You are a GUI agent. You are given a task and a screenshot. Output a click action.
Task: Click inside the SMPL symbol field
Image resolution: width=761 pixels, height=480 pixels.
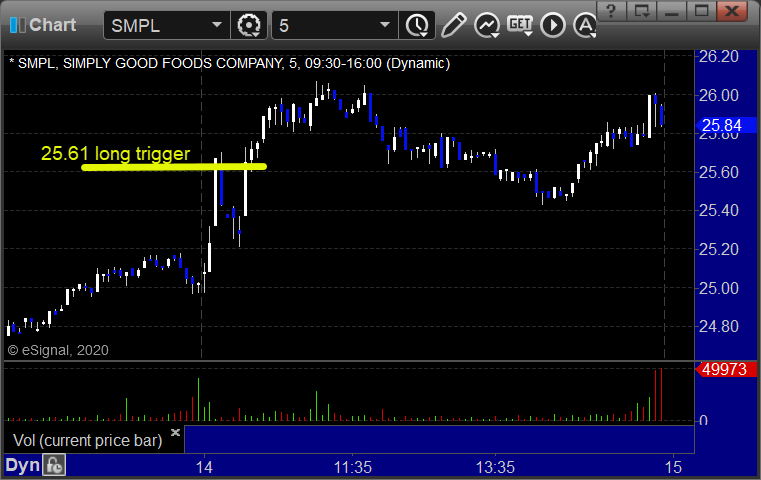tap(167, 25)
